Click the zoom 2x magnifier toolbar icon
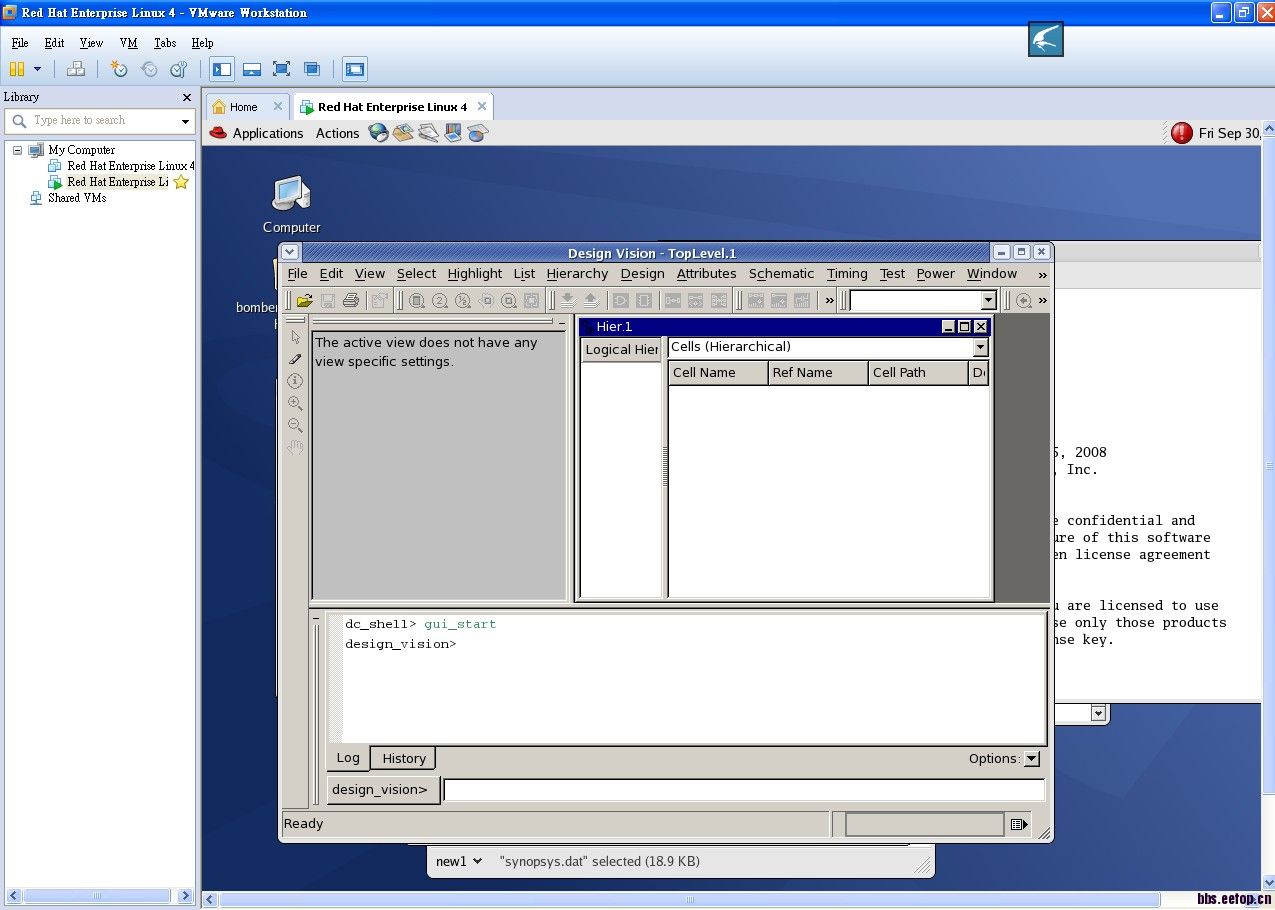The height and width of the screenshot is (910, 1275). [x=440, y=300]
